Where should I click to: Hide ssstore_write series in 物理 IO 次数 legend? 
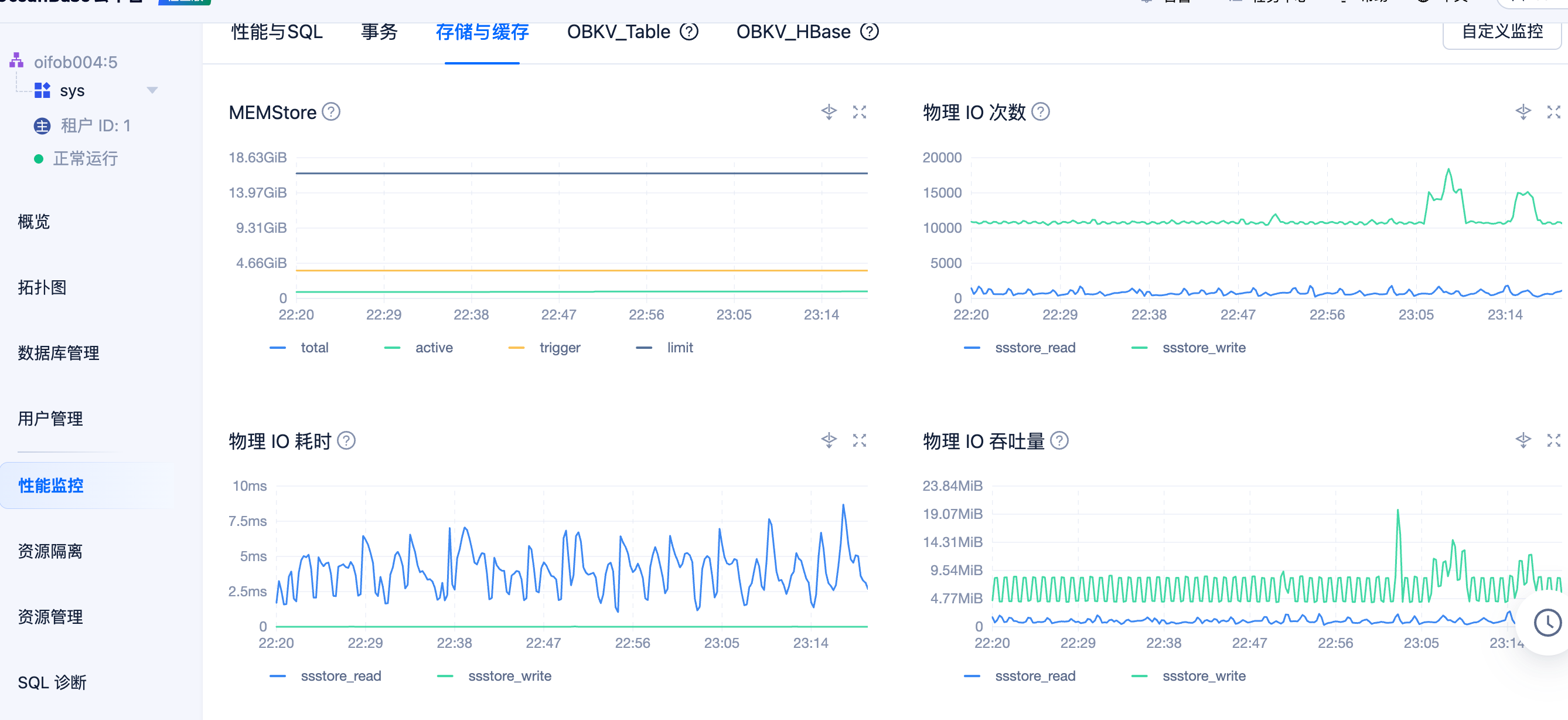point(1204,348)
